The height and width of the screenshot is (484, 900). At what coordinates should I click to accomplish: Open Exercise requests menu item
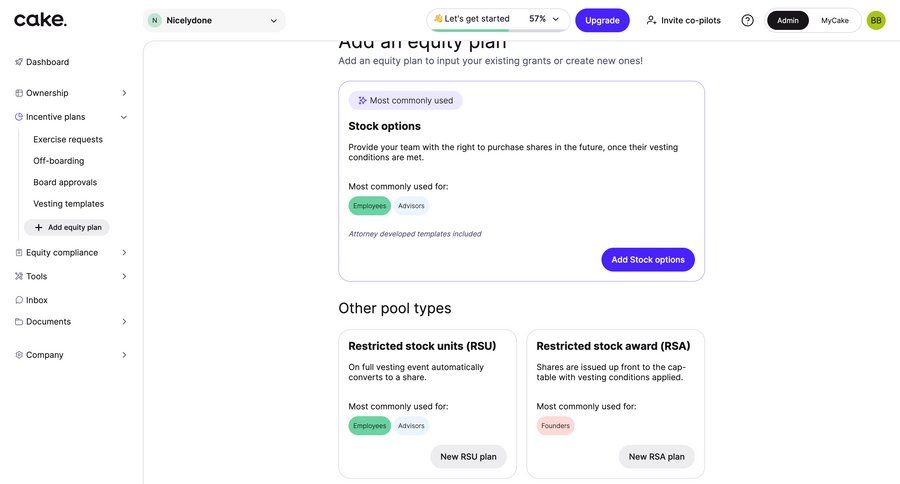coord(68,140)
